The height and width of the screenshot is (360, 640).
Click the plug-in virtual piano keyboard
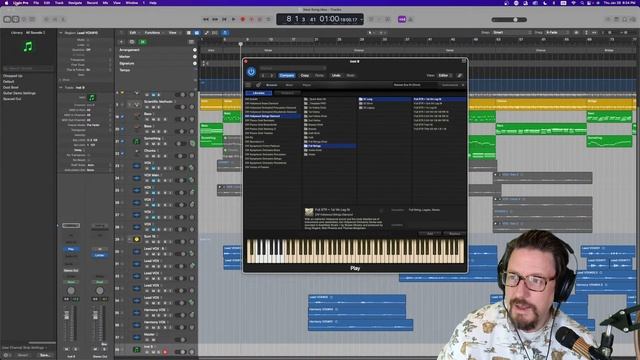coord(355,251)
